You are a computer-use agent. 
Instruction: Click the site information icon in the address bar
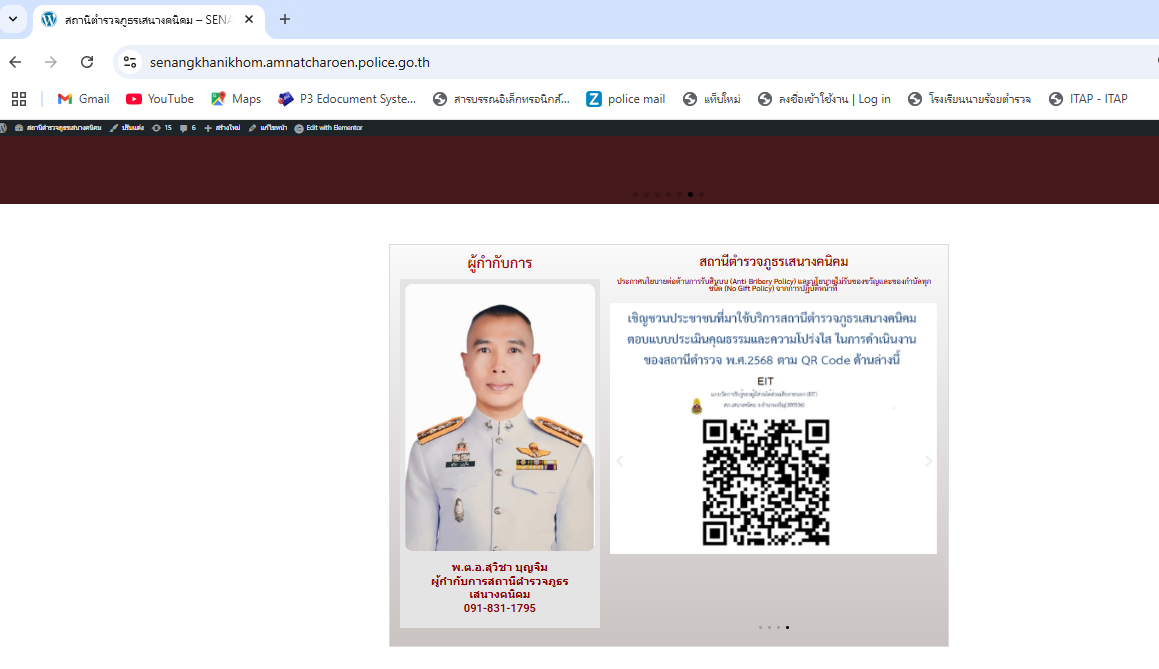point(130,62)
